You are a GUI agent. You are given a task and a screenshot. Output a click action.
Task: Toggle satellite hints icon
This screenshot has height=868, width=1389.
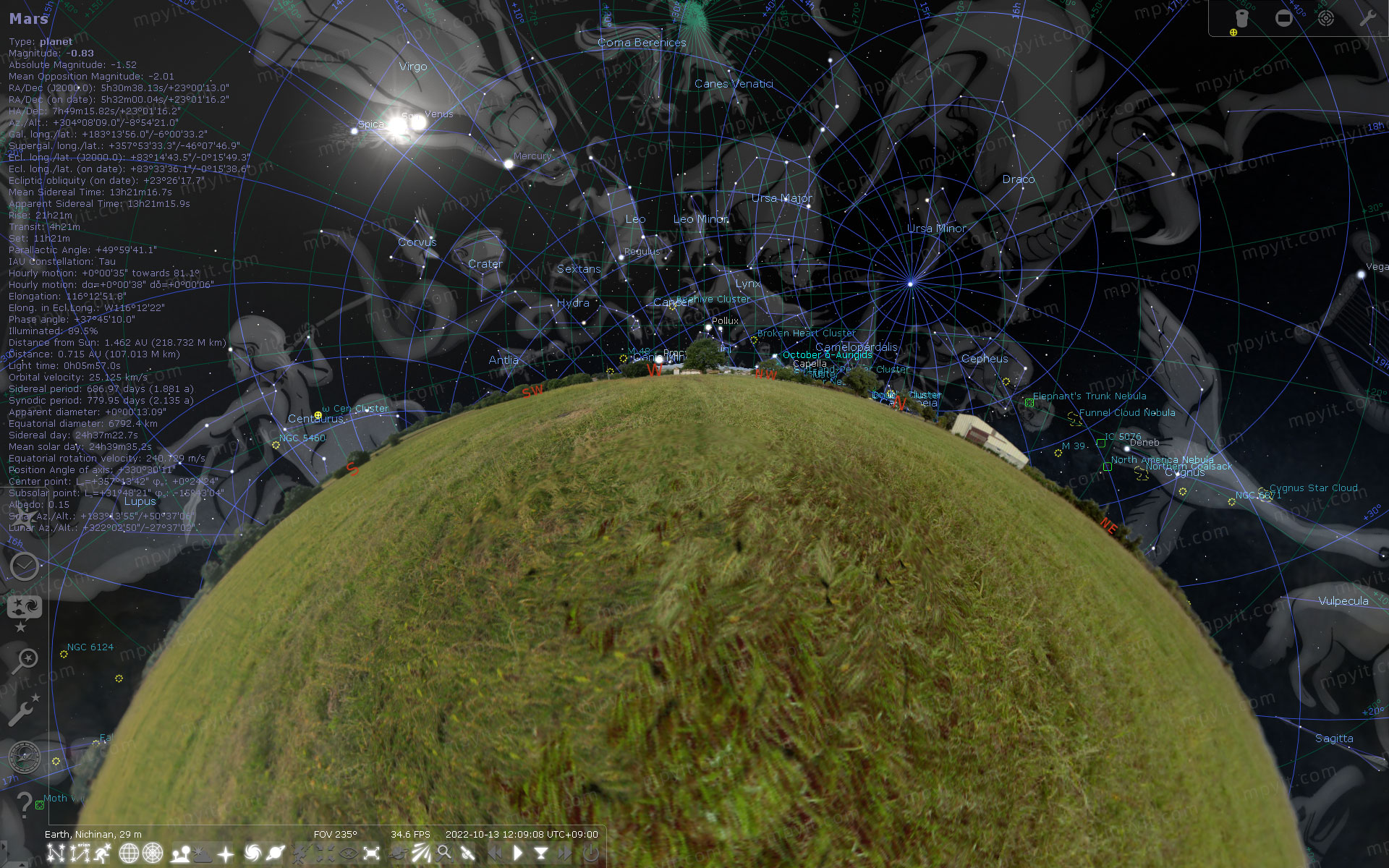click(468, 853)
